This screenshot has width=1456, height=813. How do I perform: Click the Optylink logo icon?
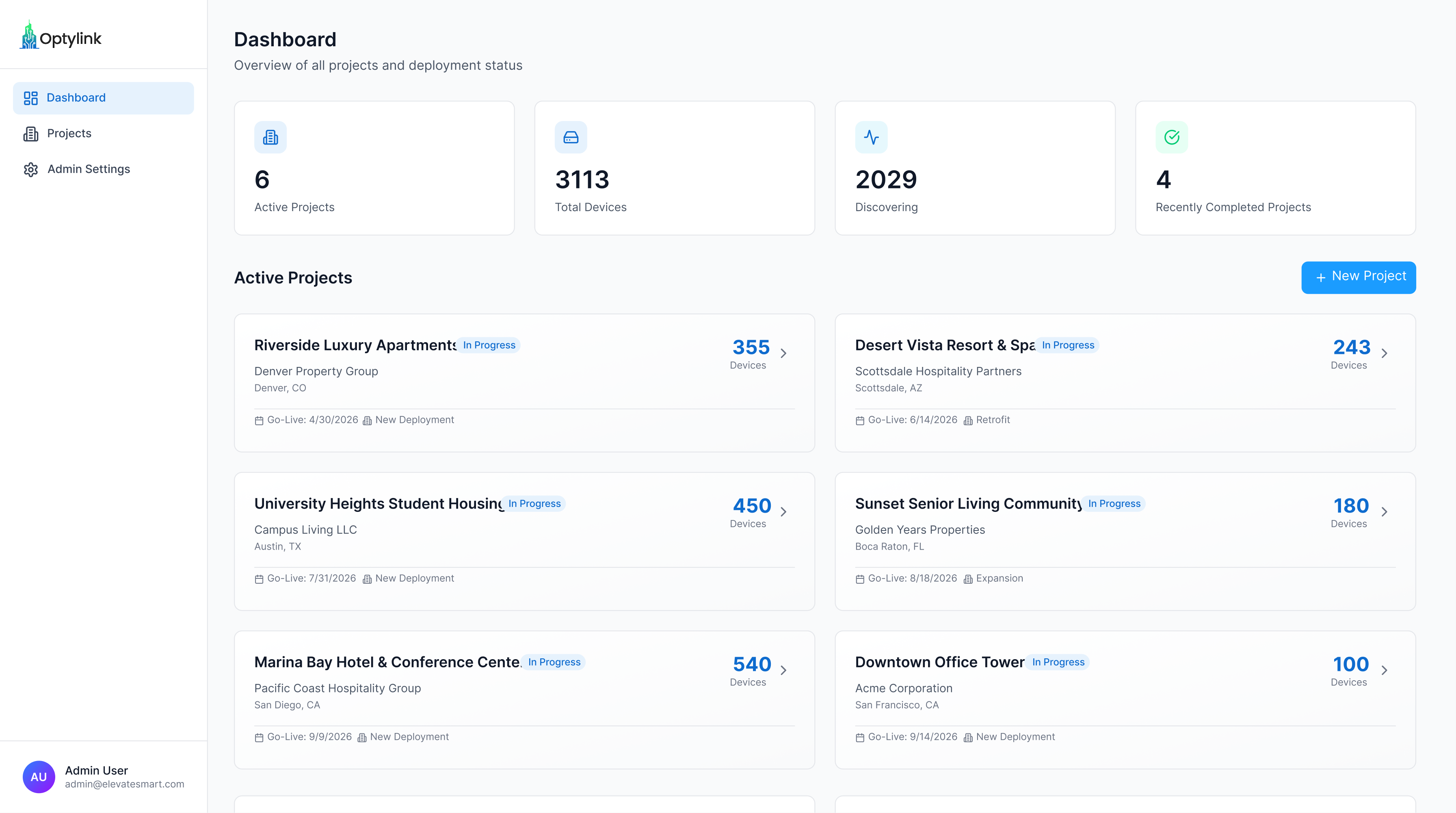pos(29,35)
